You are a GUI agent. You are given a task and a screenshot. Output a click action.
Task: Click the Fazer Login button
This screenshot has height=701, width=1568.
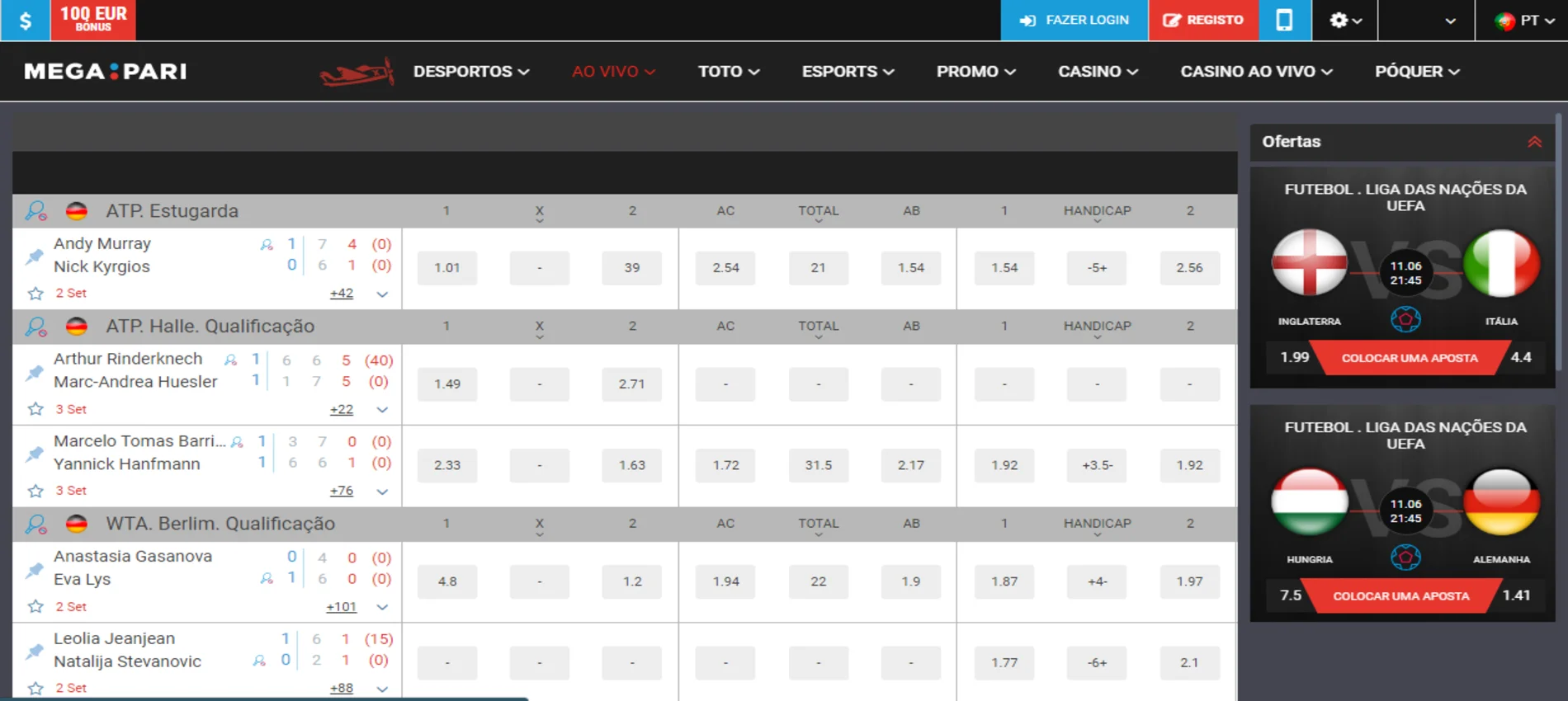[x=1074, y=20]
